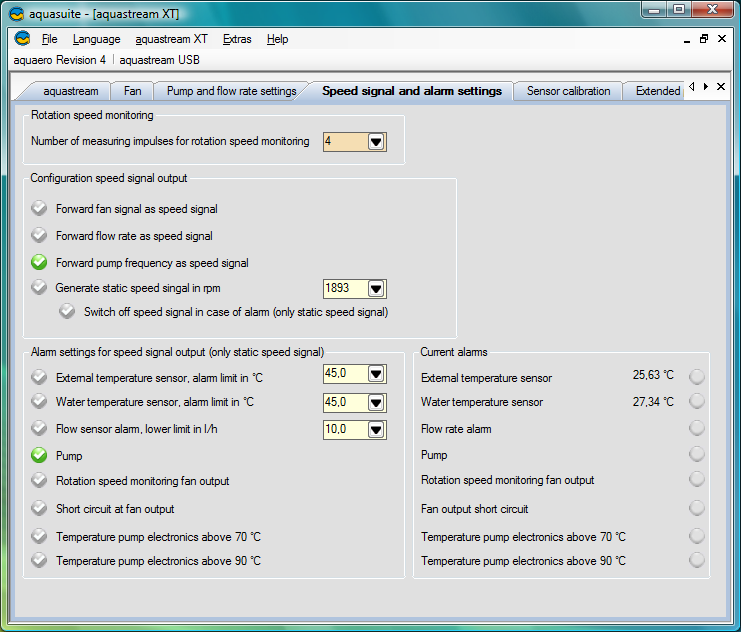Click the aquasuite title bar app icon
The image size is (741, 632).
tap(17, 14)
